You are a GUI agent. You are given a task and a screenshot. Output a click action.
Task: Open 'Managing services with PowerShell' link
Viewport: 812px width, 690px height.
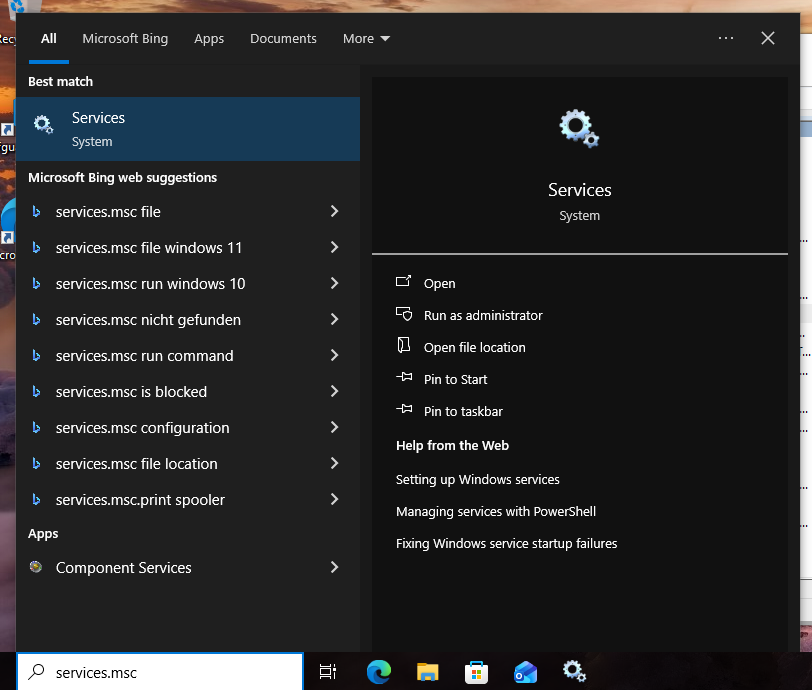[496, 511]
